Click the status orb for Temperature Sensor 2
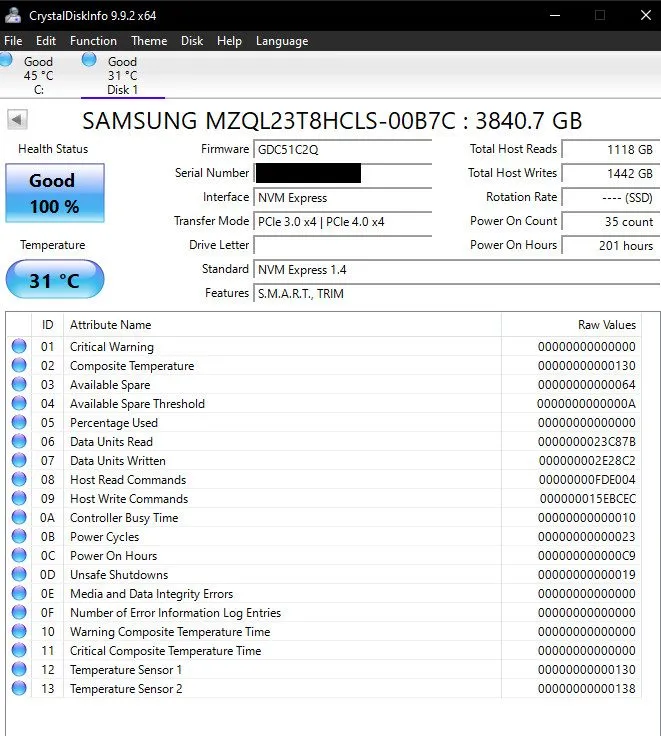 point(19,688)
